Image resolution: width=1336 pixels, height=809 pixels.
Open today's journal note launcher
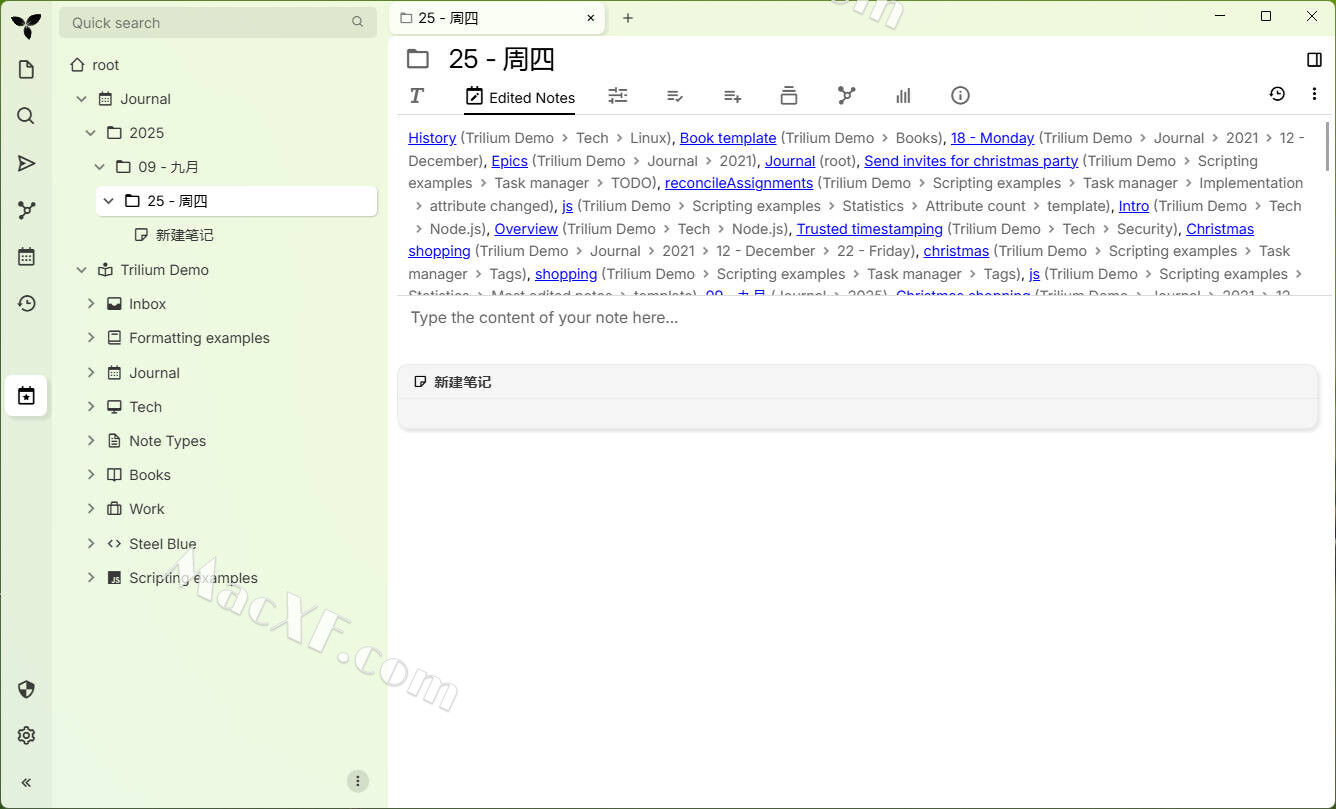tap(26, 396)
